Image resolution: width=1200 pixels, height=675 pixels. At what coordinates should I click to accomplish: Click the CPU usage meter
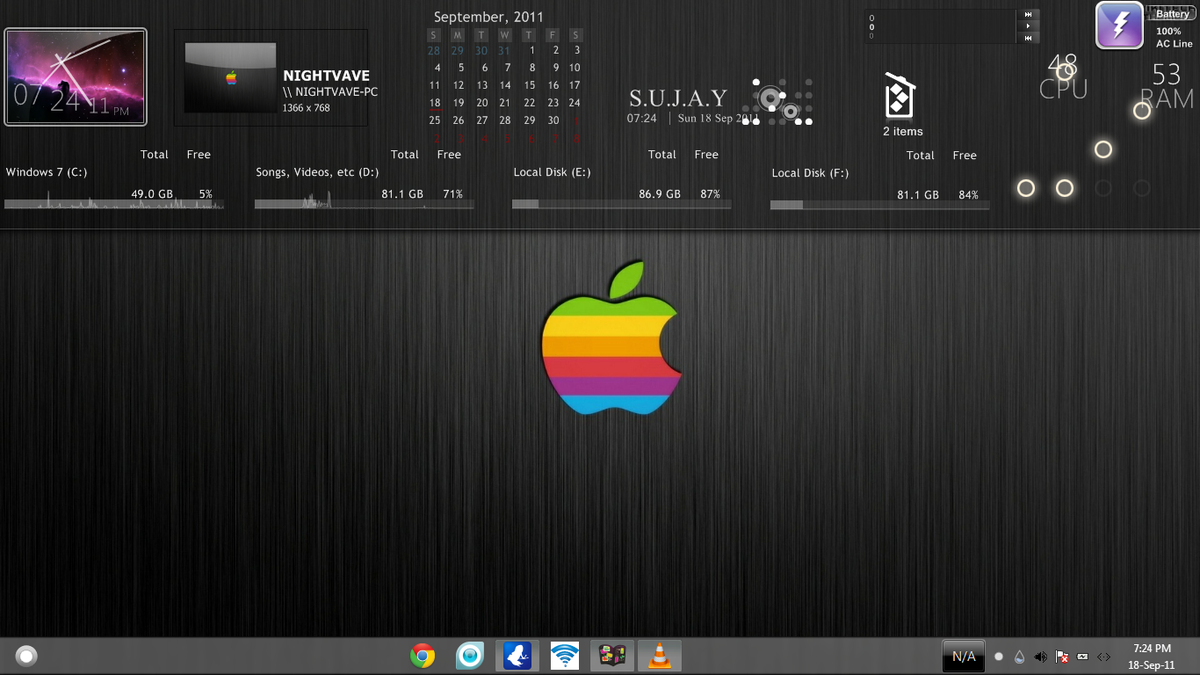click(1063, 77)
